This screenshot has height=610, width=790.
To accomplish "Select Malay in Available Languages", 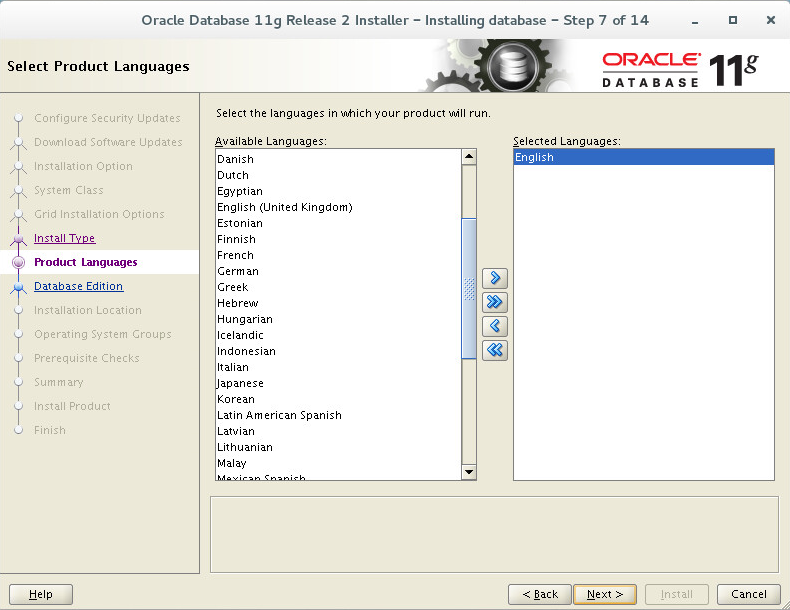I will pos(338,463).
